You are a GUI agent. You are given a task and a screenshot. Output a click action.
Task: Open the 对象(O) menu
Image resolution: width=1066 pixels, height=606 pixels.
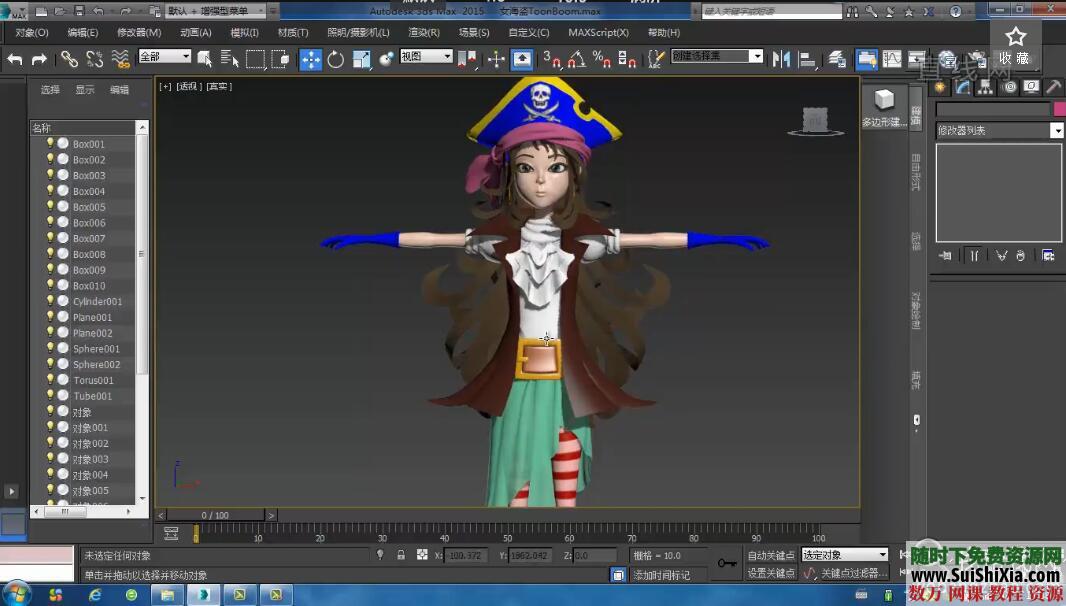(x=31, y=33)
